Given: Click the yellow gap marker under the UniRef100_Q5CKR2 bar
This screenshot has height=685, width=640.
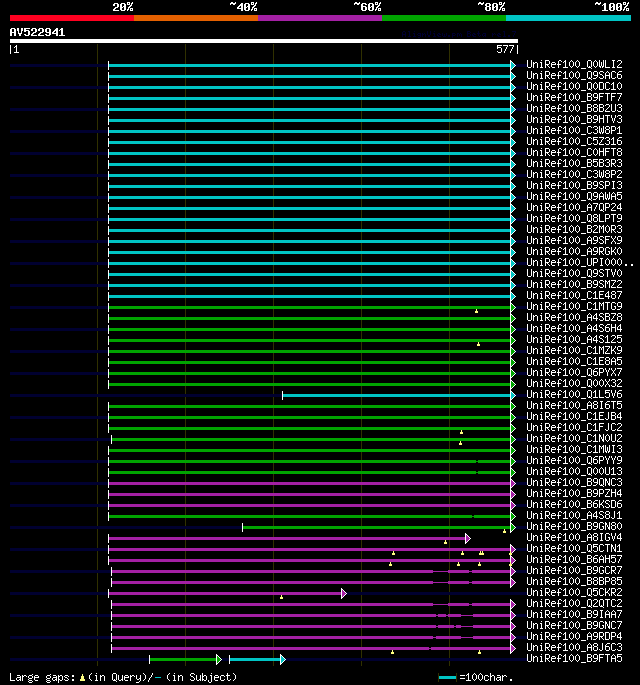Looking at the screenshot, I should pyautogui.click(x=281, y=597).
